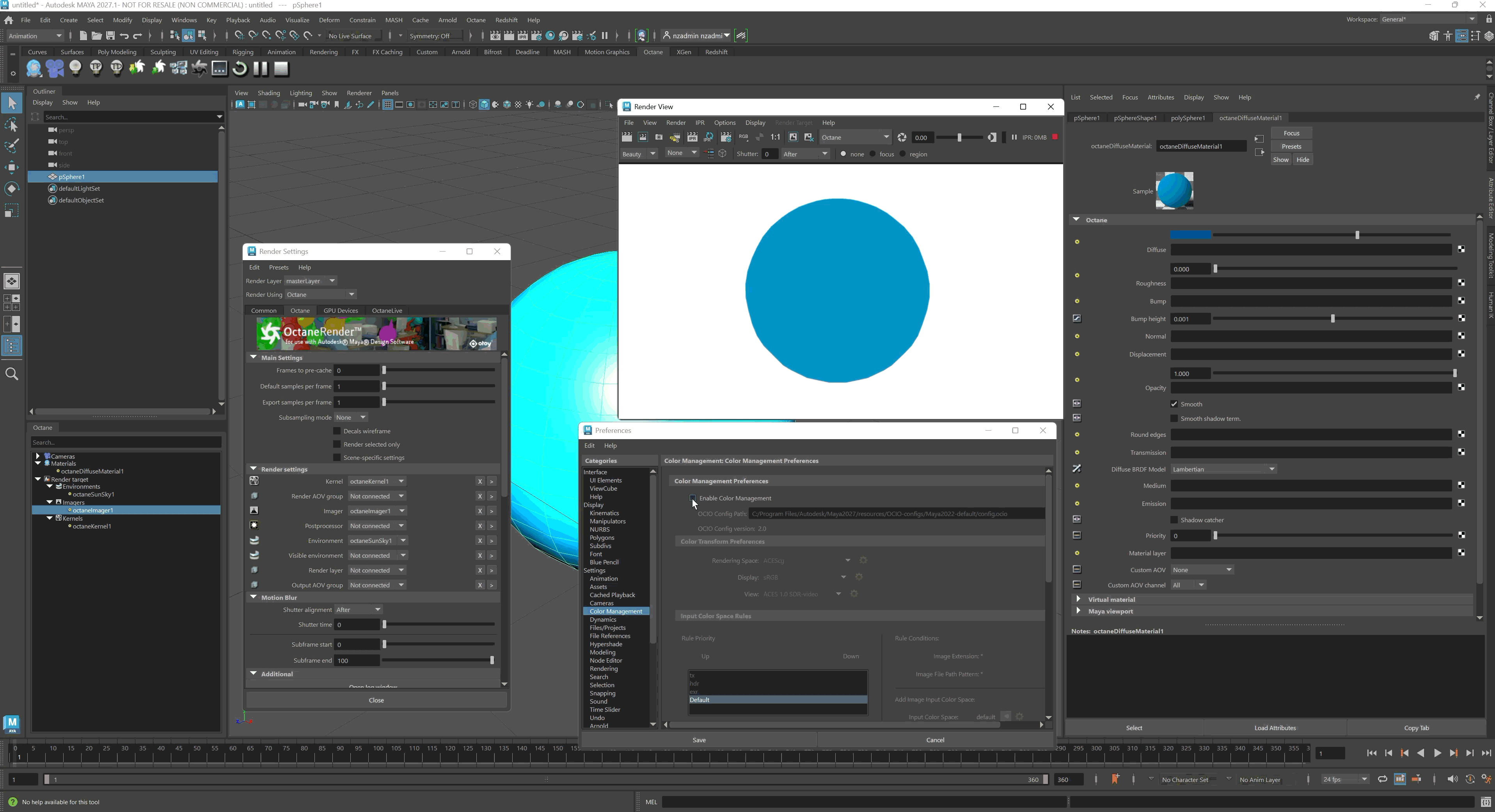Image resolution: width=1495 pixels, height=812 pixels.
Task: Open the Redshift shelf tab
Action: coord(716,52)
